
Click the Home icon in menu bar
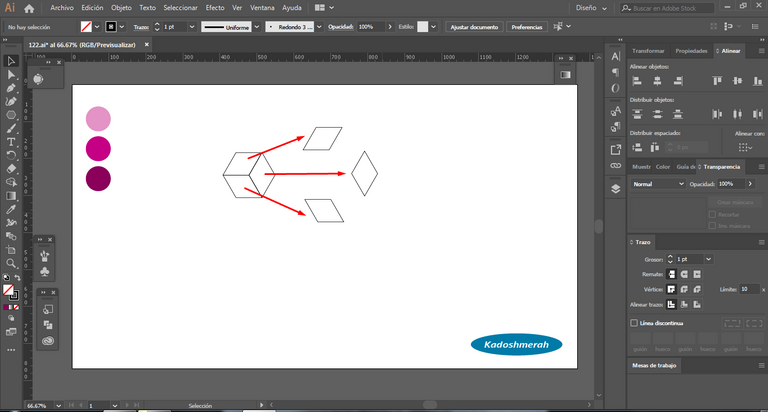click(29, 7)
